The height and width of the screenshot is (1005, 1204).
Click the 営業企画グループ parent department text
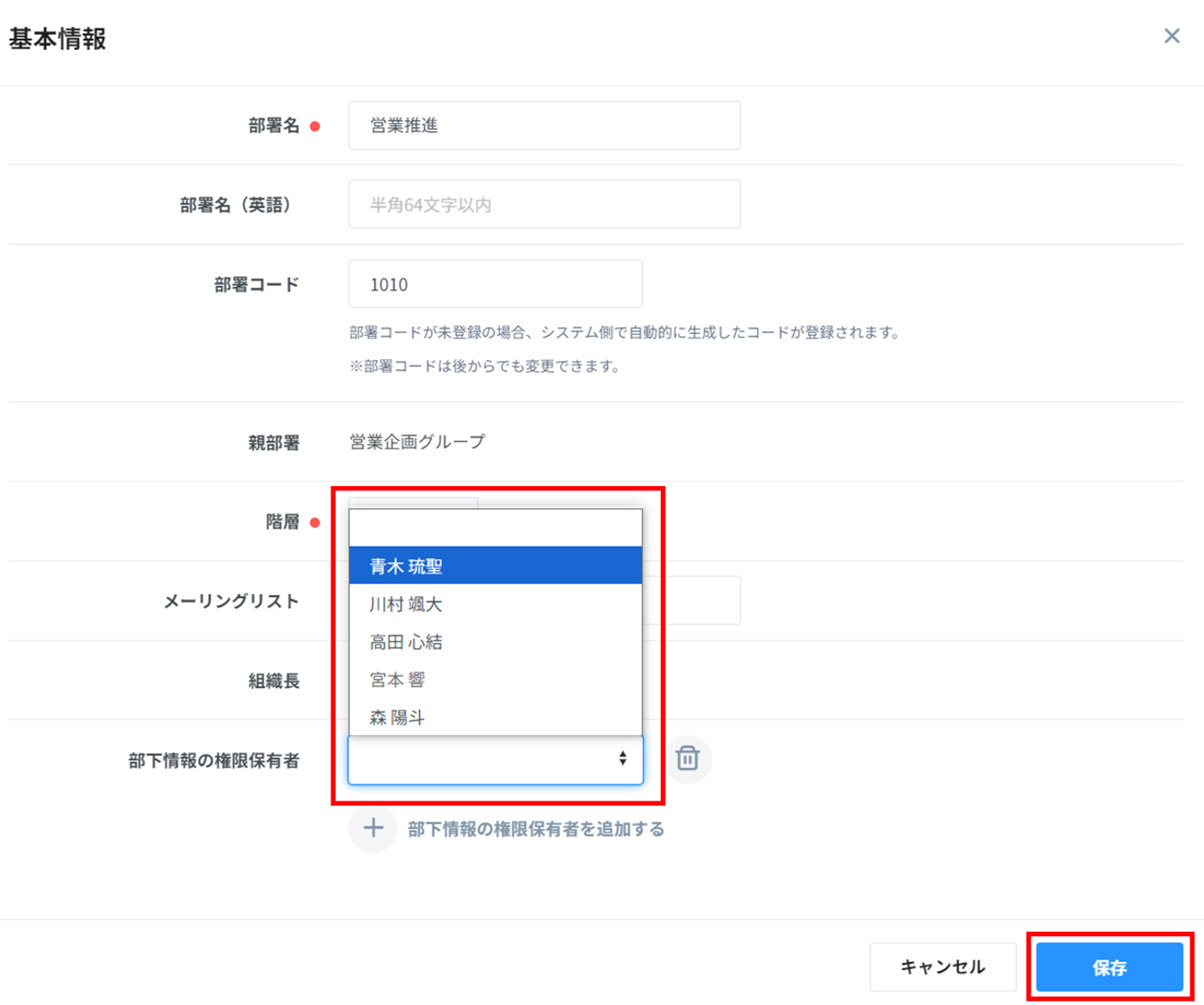click(x=417, y=442)
